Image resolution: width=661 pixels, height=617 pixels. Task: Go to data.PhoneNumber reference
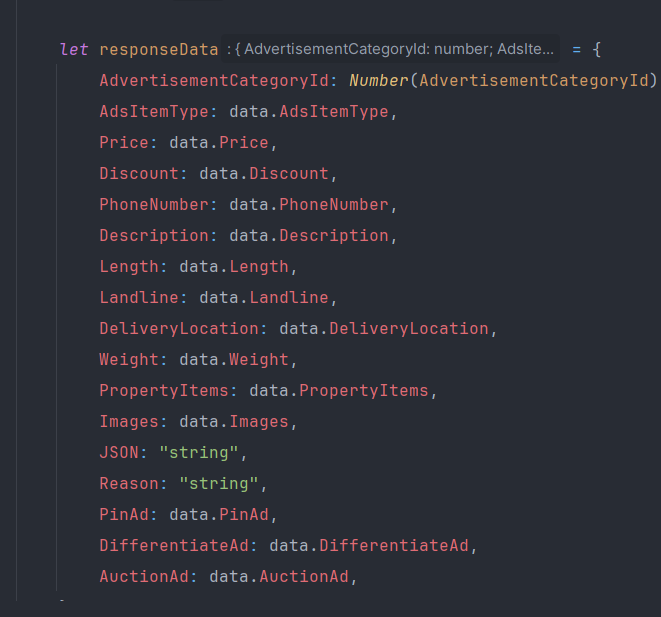coord(309,204)
